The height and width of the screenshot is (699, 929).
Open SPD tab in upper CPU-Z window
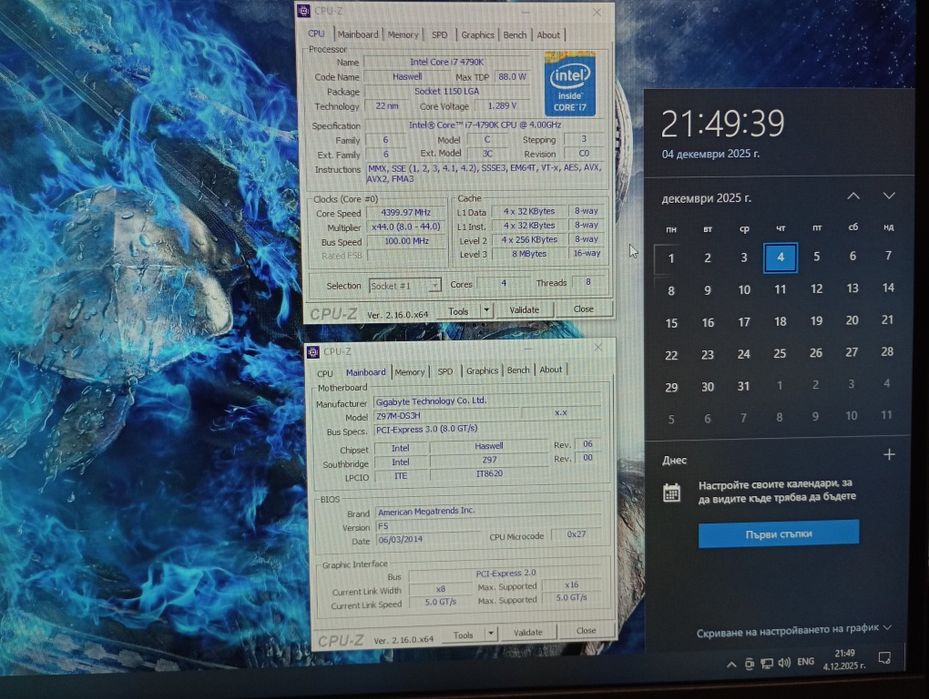point(440,34)
